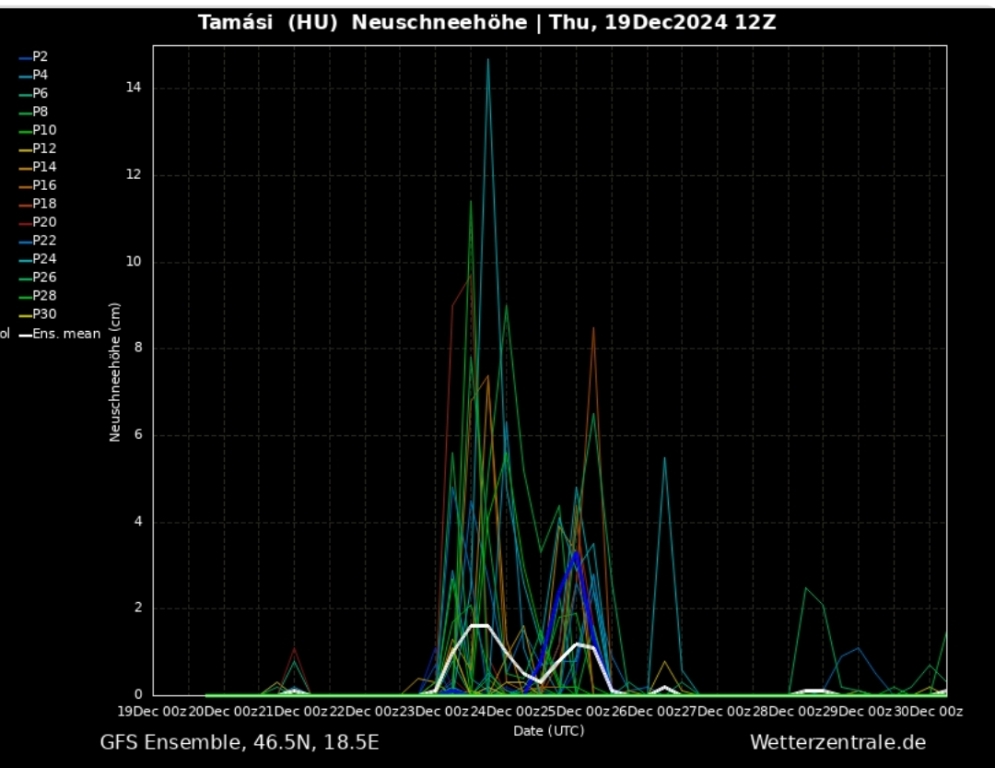This screenshot has width=995, height=768.
Task: Select the P4 legend line marker
Action: pos(24,76)
